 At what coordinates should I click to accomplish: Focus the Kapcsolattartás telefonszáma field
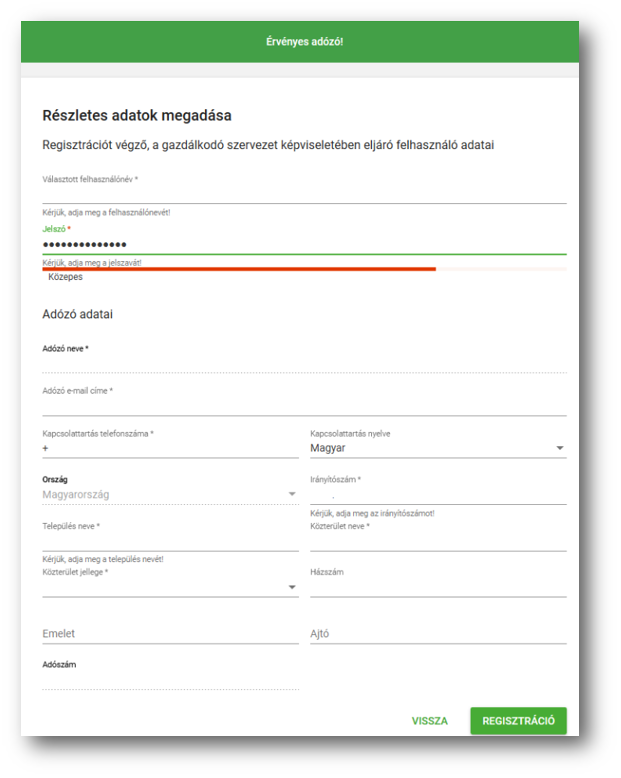(170, 449)
